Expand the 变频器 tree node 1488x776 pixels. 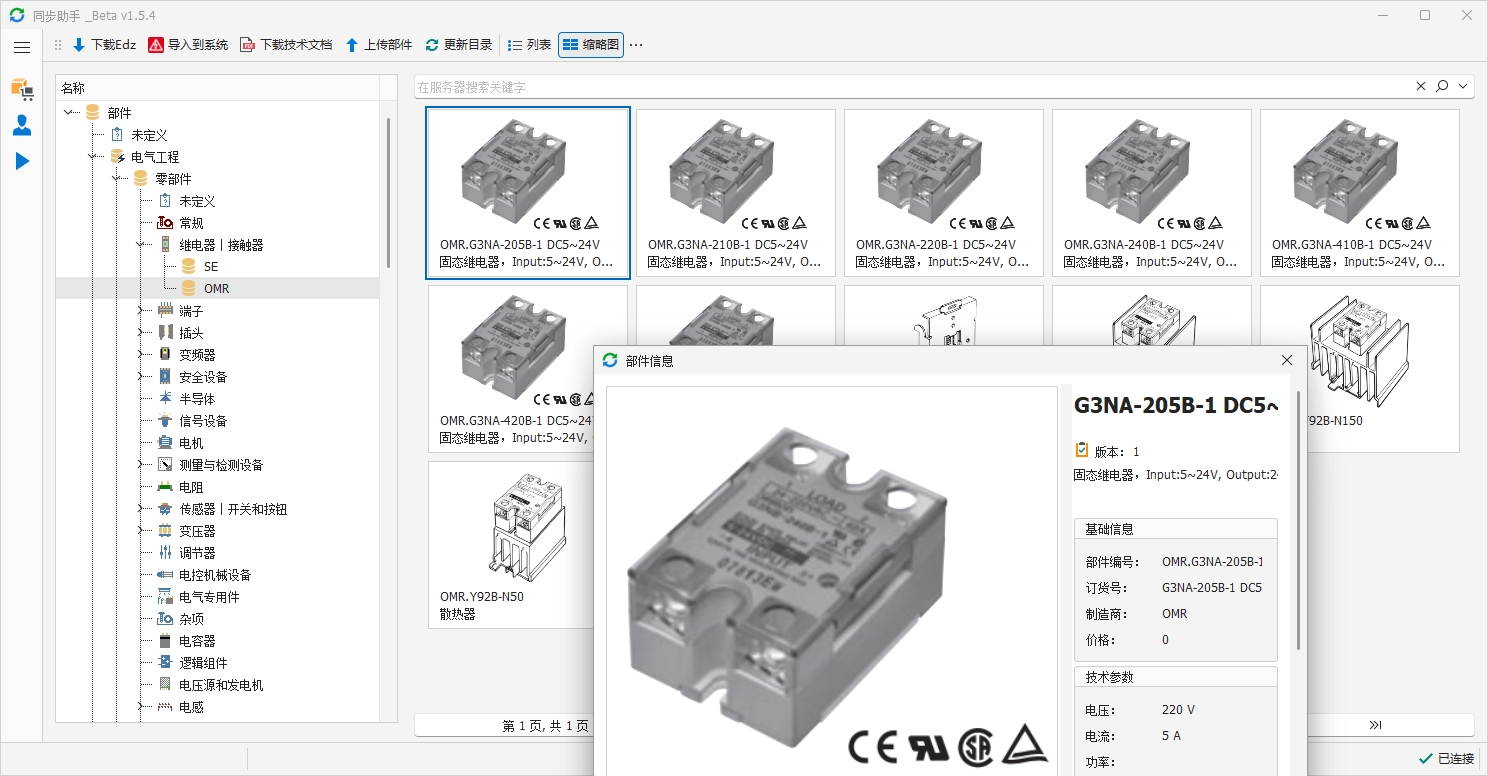point(141,355)
